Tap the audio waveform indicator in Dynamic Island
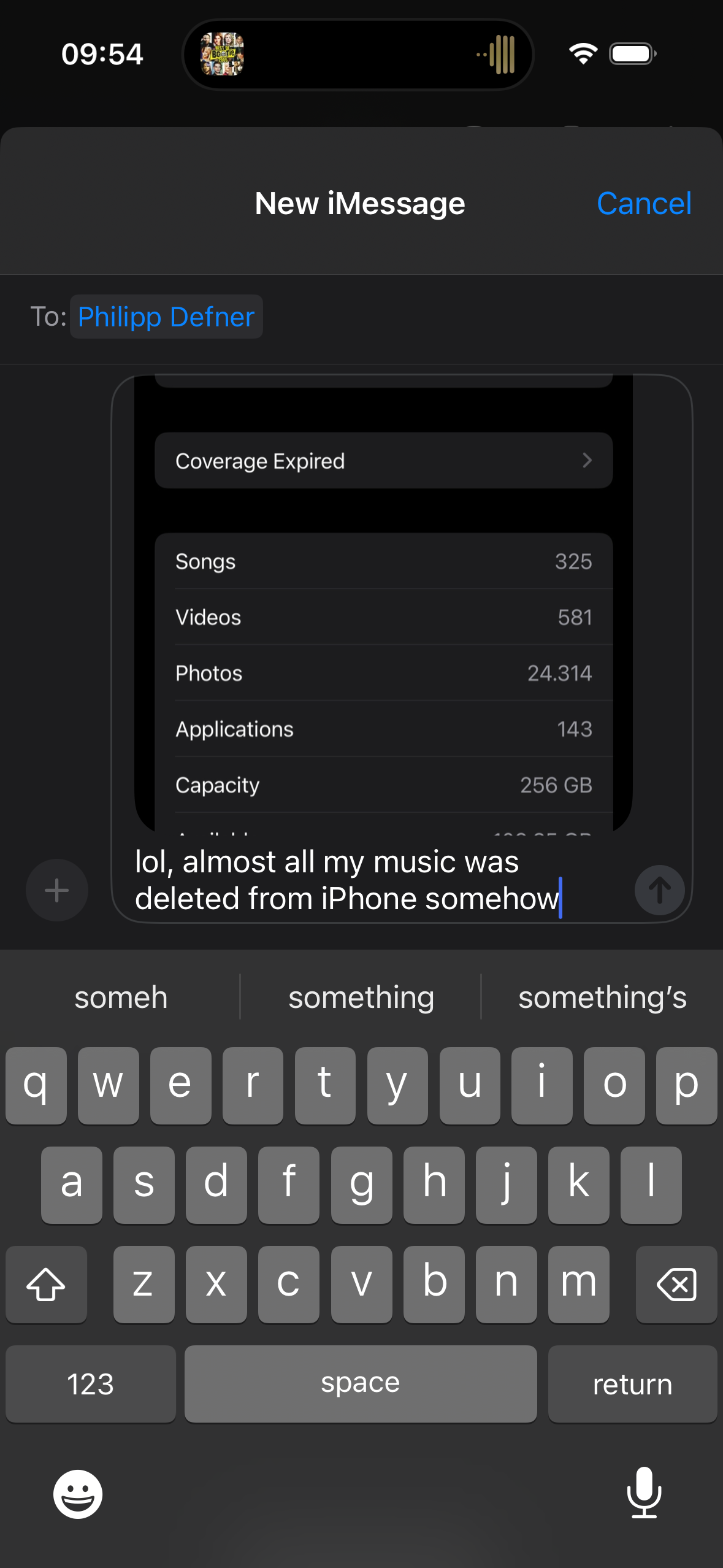723x1568 pixels. click(497, 54)
